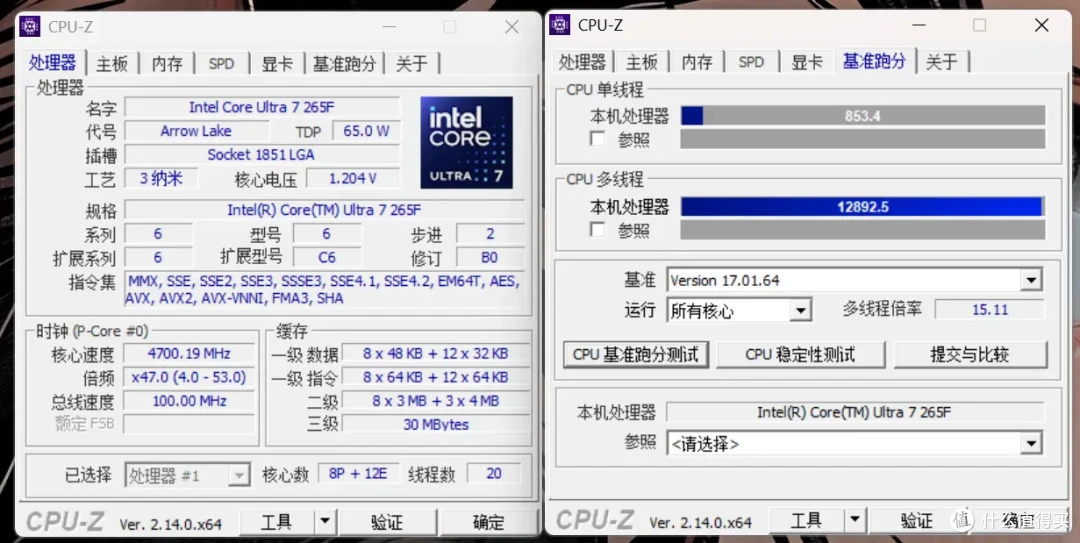Click the 指令集 MMX, SSE list text
The width and height of the screenshot is (1080, 543).
tap(323, 289)
